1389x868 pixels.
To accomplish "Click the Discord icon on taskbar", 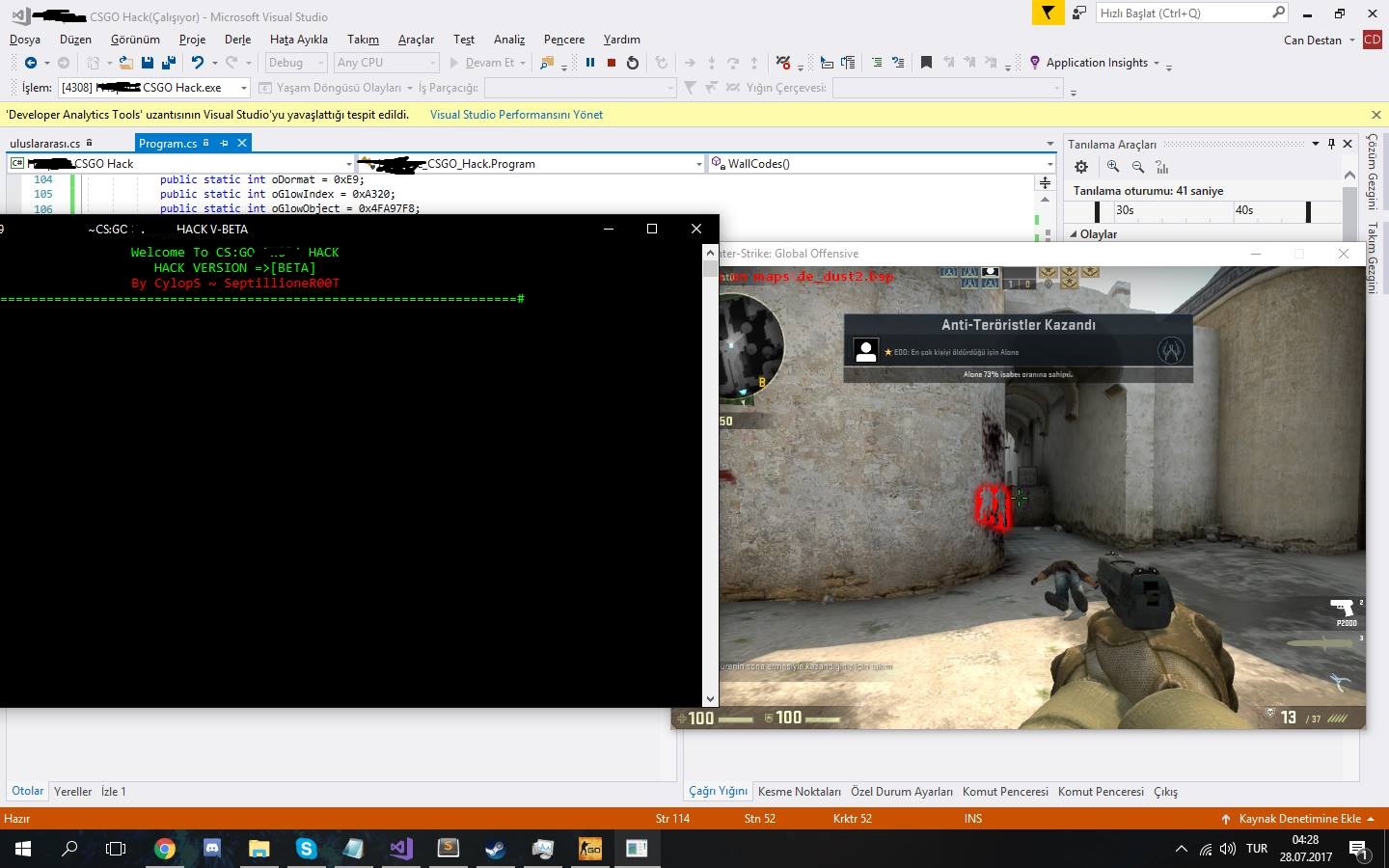I will [x=212, y=849].
